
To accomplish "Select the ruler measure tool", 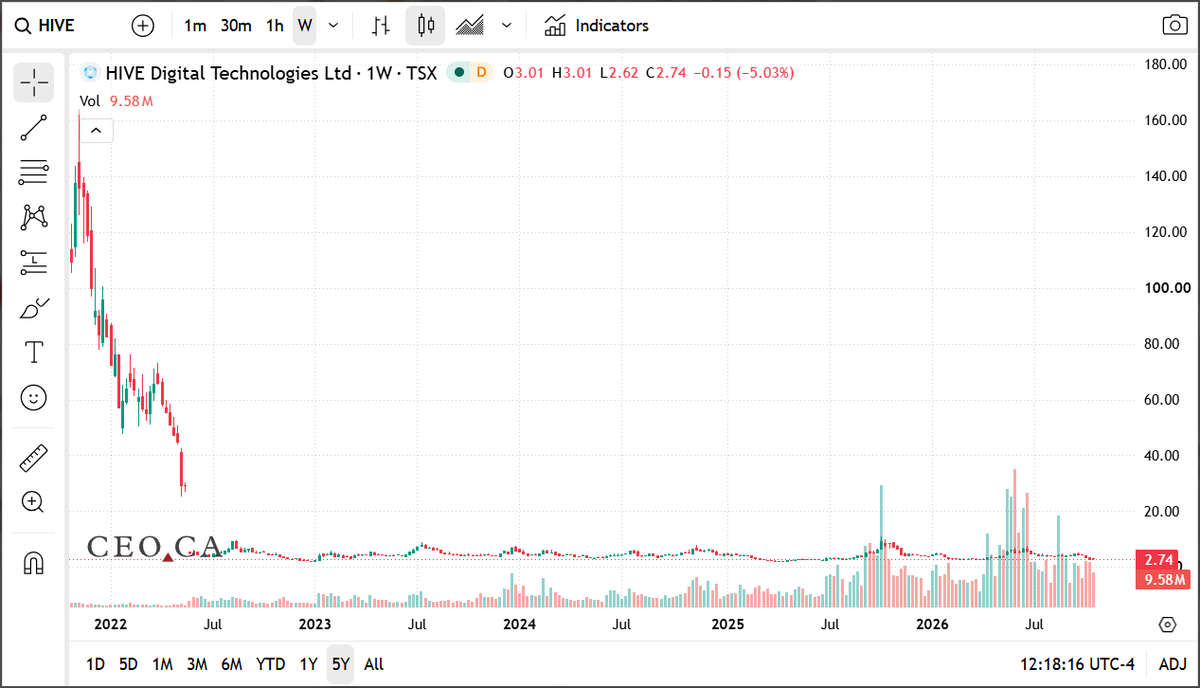I will pyautogui.click(x=34, y=459).
